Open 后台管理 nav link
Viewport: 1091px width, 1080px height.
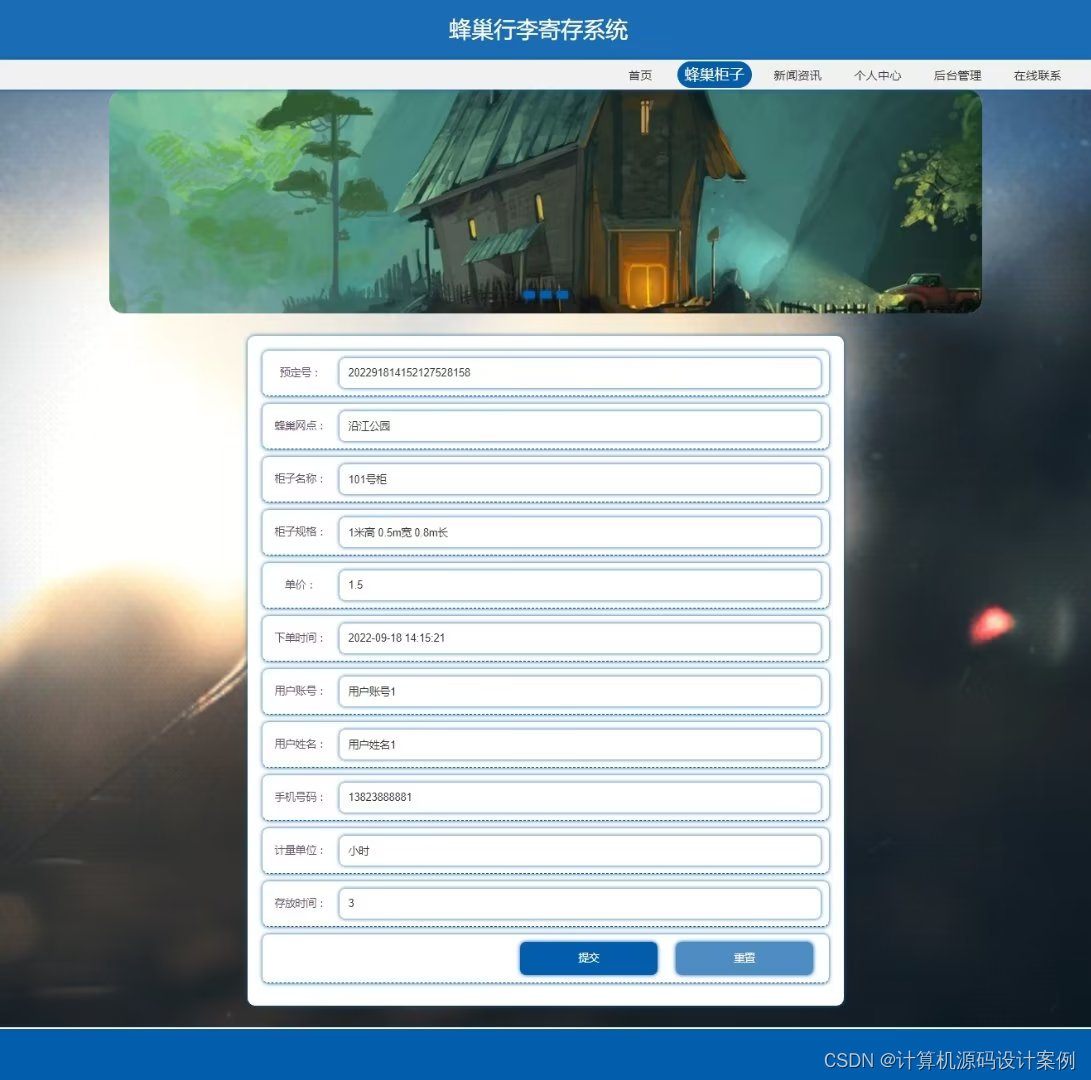tap(957, 75)
